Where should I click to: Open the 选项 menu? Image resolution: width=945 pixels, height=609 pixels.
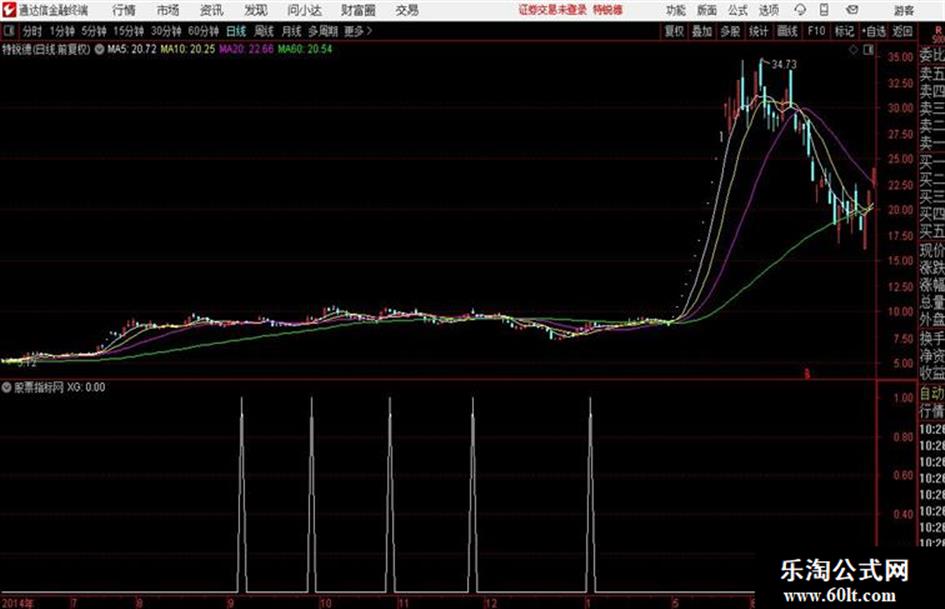pyautogui.click(x=768, y=10)
